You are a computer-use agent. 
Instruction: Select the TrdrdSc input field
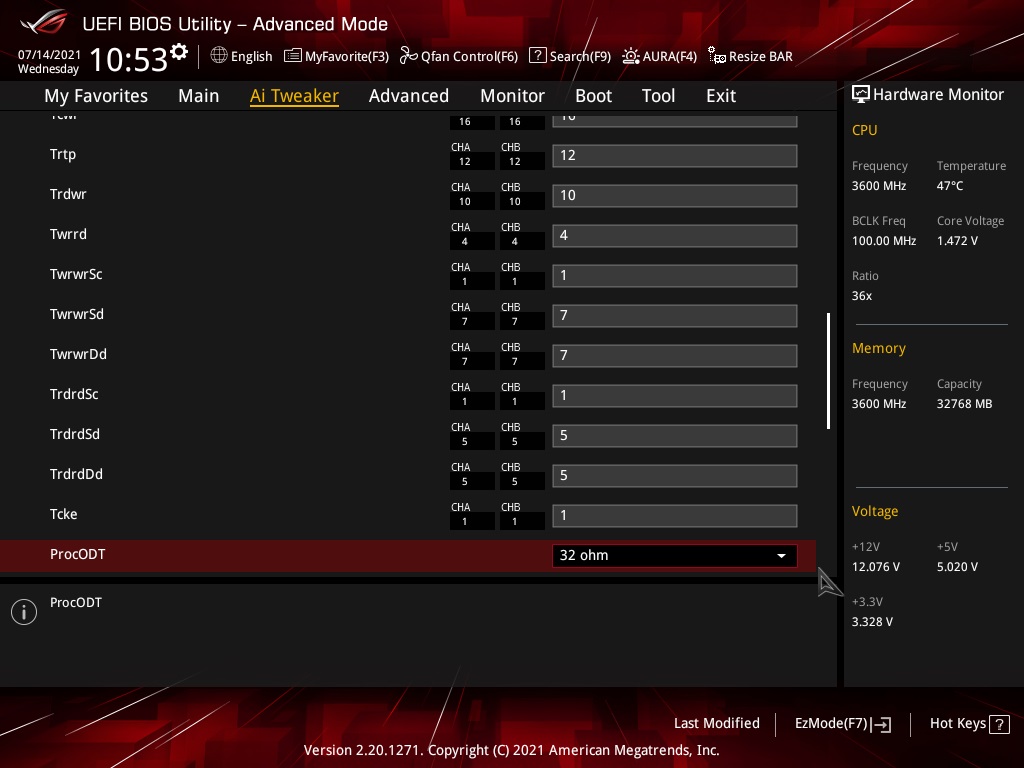click(675, 395)
